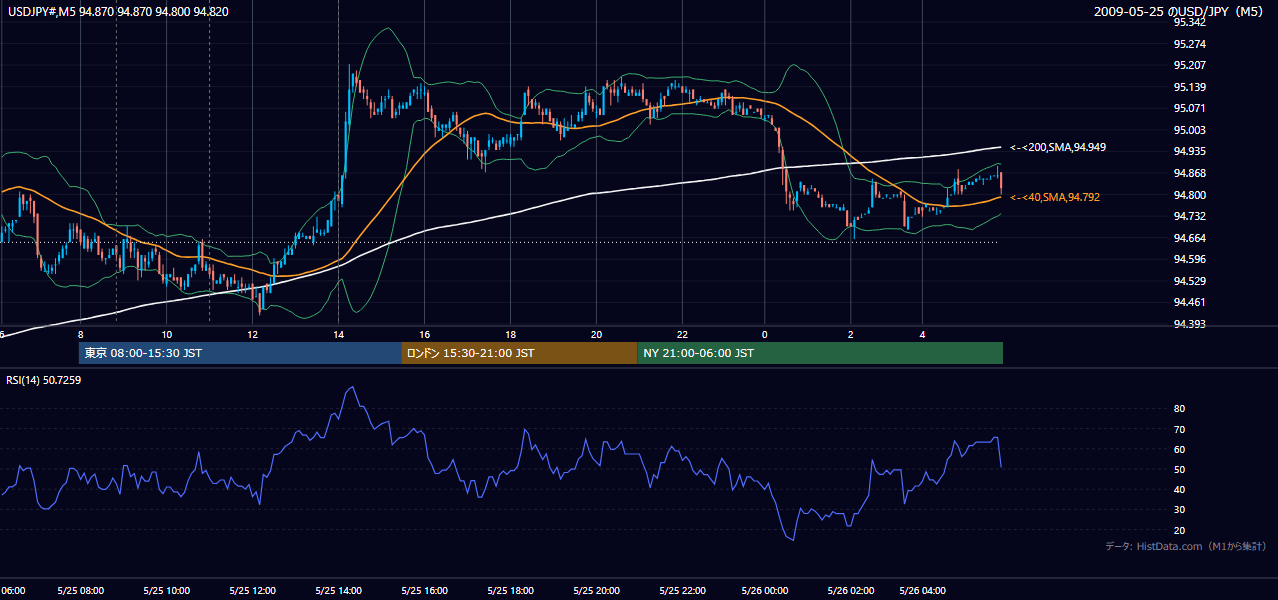The image size is (1278, 600).
Task: Click price axis label 94.732
Action: click(x=1189, y=216)
